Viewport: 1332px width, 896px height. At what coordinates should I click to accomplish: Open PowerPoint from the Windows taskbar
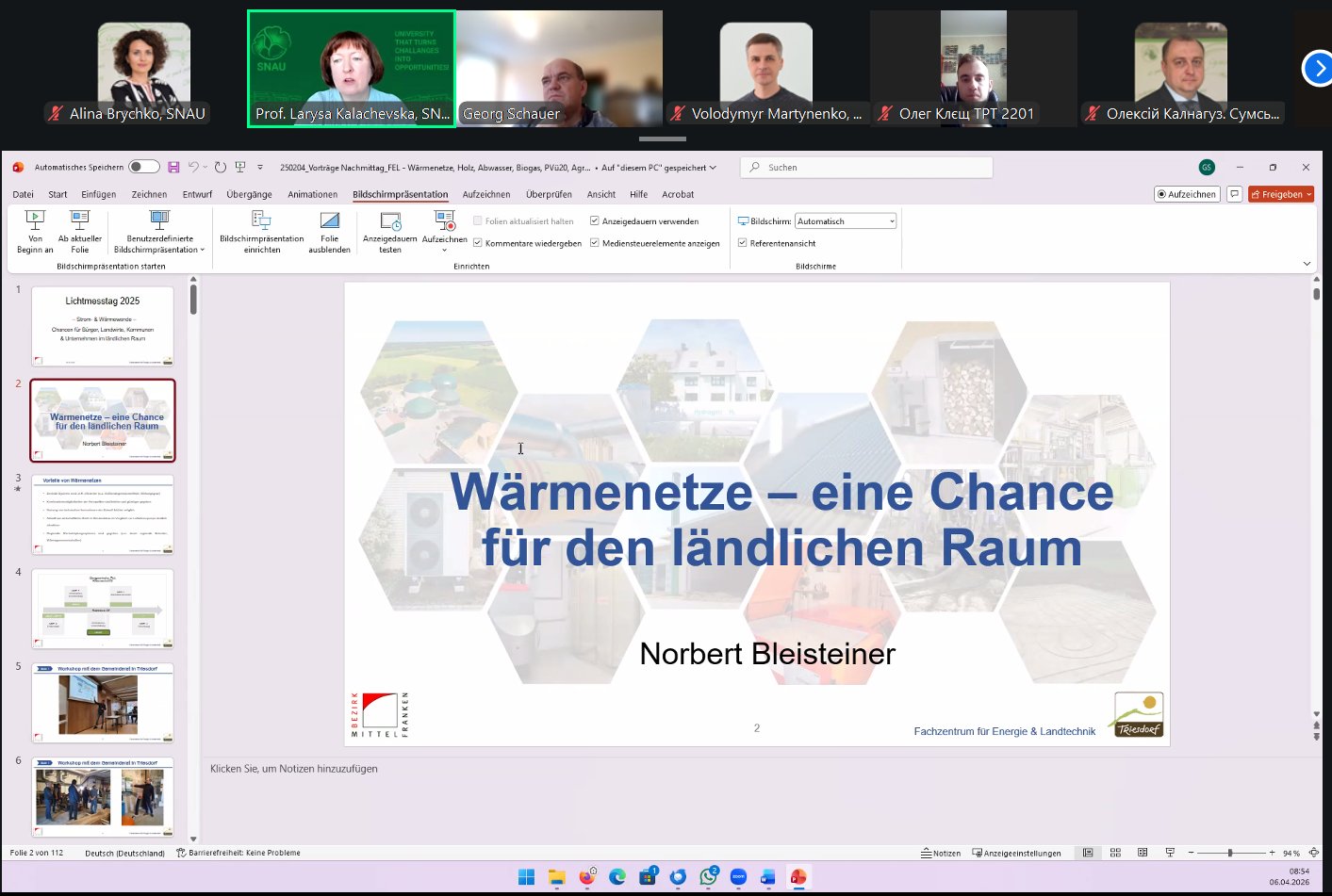pyautogui.click(x=798, y=877)
